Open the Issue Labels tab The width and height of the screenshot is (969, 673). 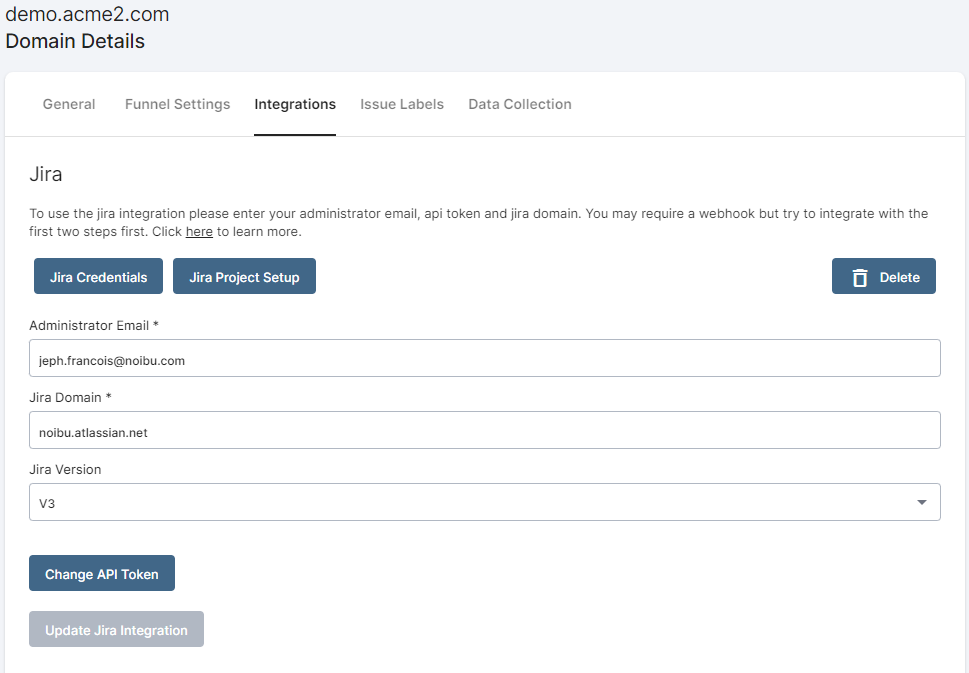coord(402,104)
